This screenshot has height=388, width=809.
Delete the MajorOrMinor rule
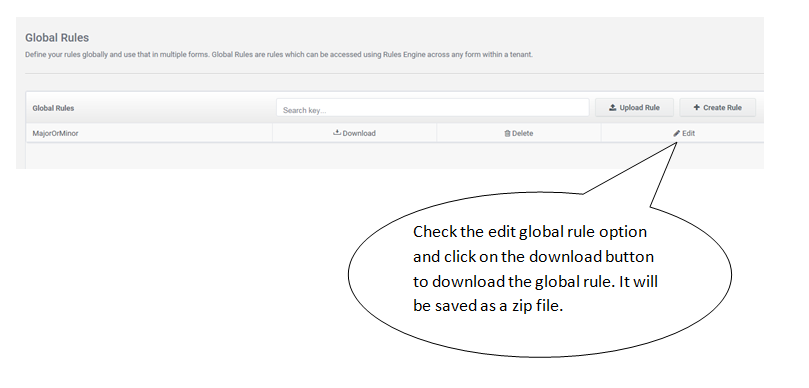tap(519, 133)
